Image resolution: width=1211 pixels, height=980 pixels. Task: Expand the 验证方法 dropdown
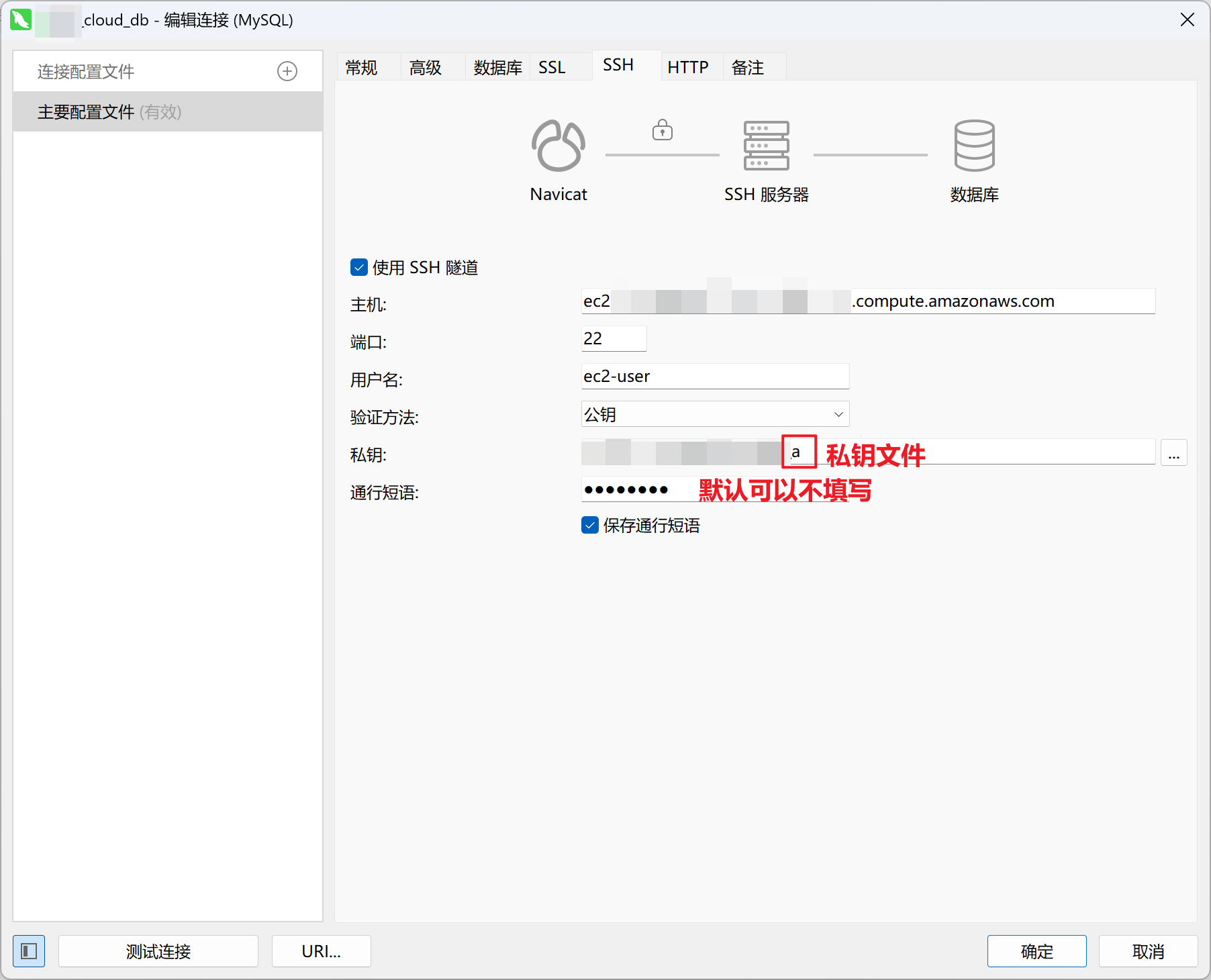pos(715,414)
